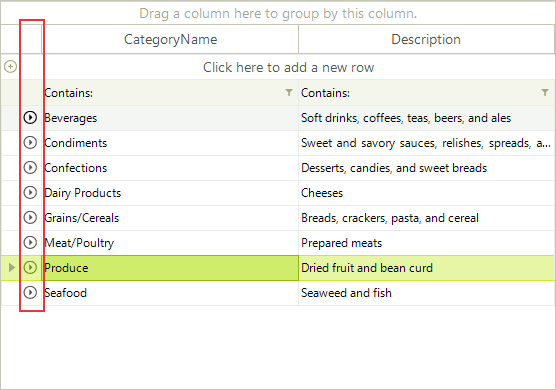Image resolution: width=556 pixels, height=390 pixels.
Task: Click expand circle icon on Produce row
Action: click(x=30, y=268)
